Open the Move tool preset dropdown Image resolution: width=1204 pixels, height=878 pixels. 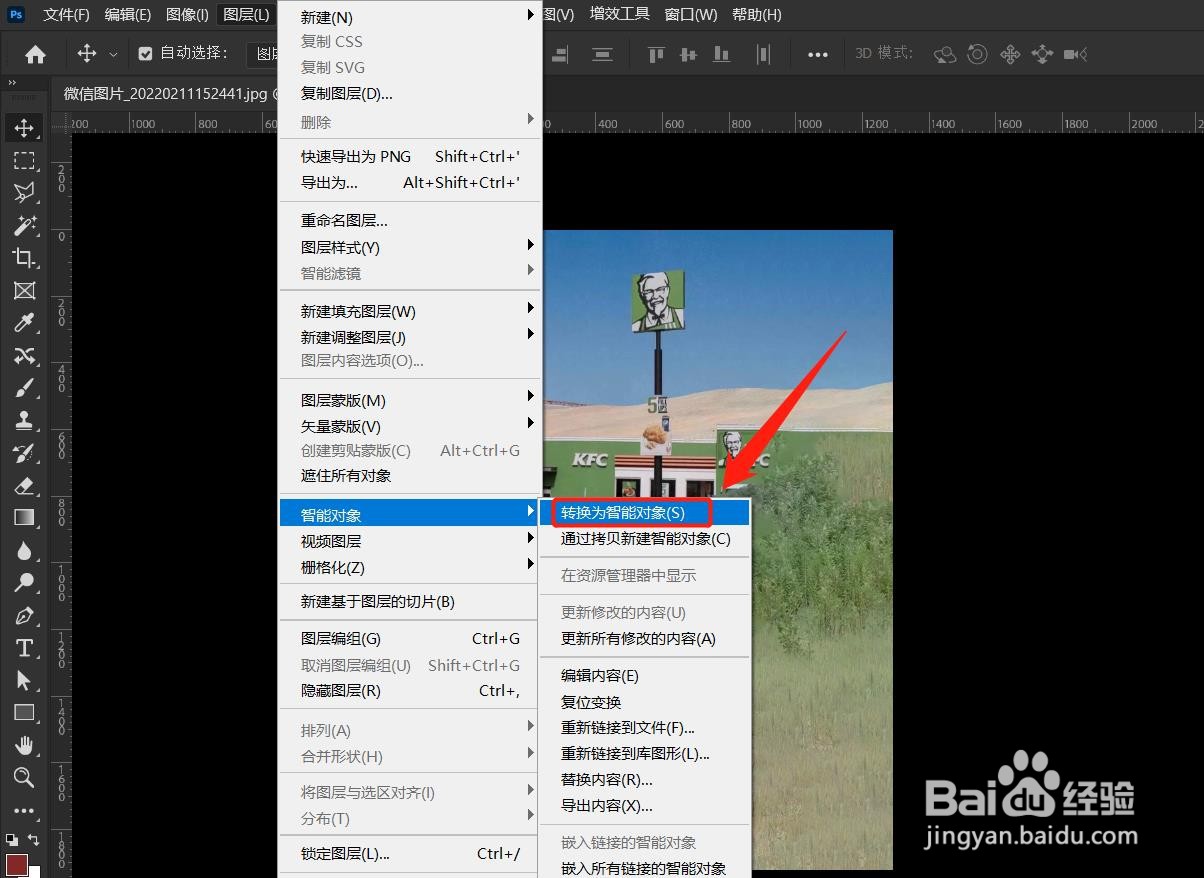coord(112,54)
